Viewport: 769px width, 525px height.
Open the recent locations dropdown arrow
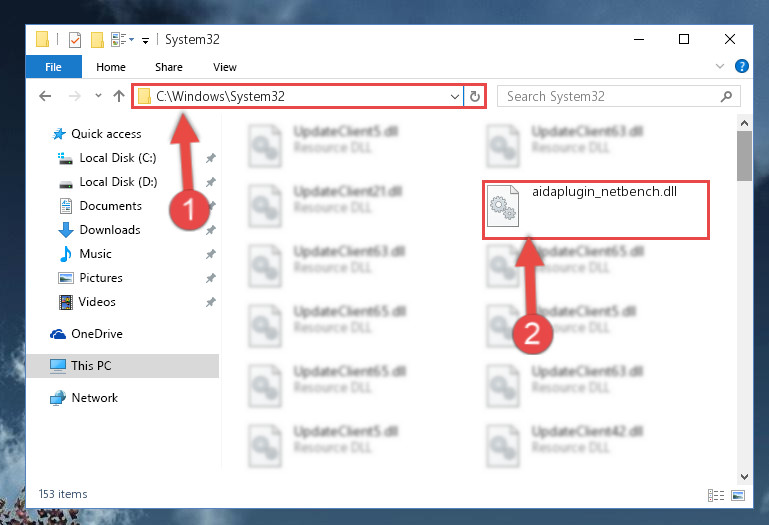tap(98, 96)
